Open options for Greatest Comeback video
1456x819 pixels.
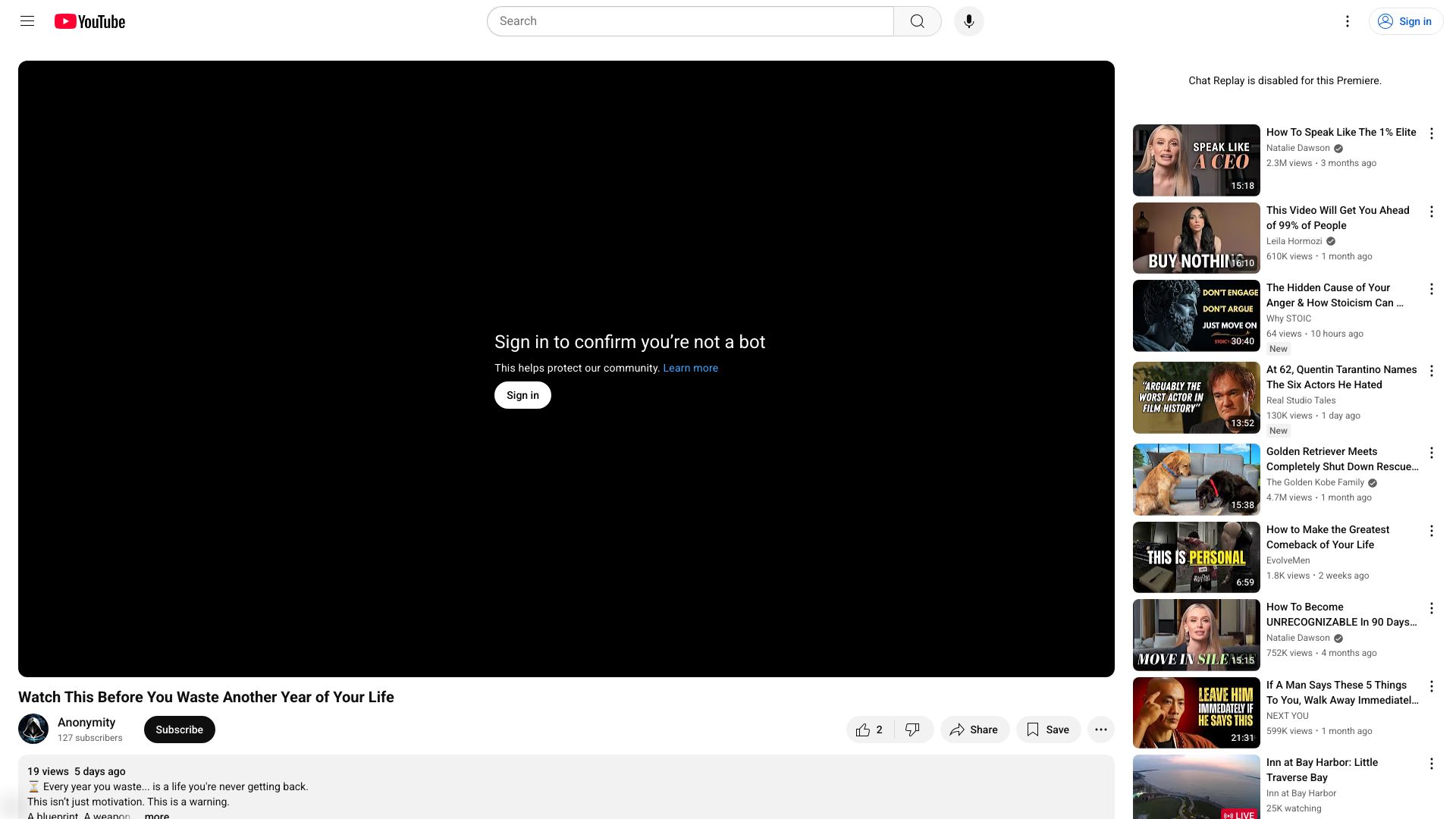tap(1431, 531)
